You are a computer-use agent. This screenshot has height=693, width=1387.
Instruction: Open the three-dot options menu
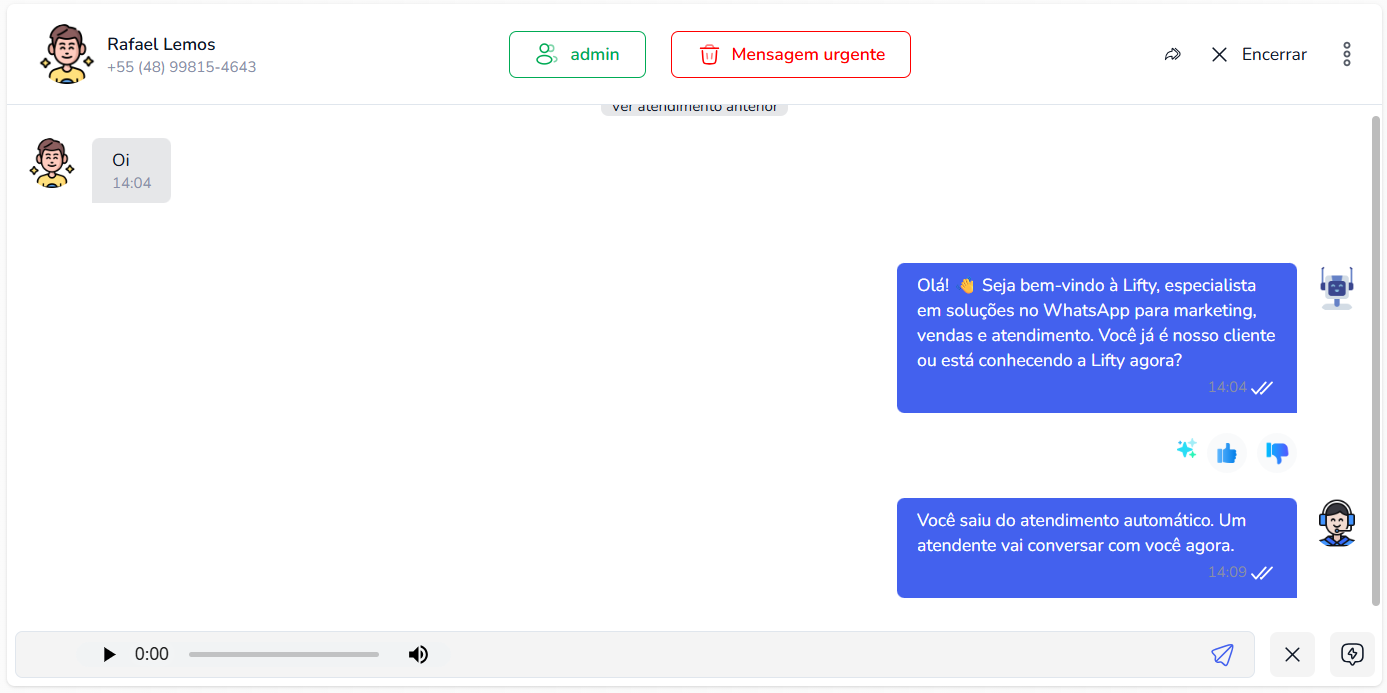click(1347, 55)
